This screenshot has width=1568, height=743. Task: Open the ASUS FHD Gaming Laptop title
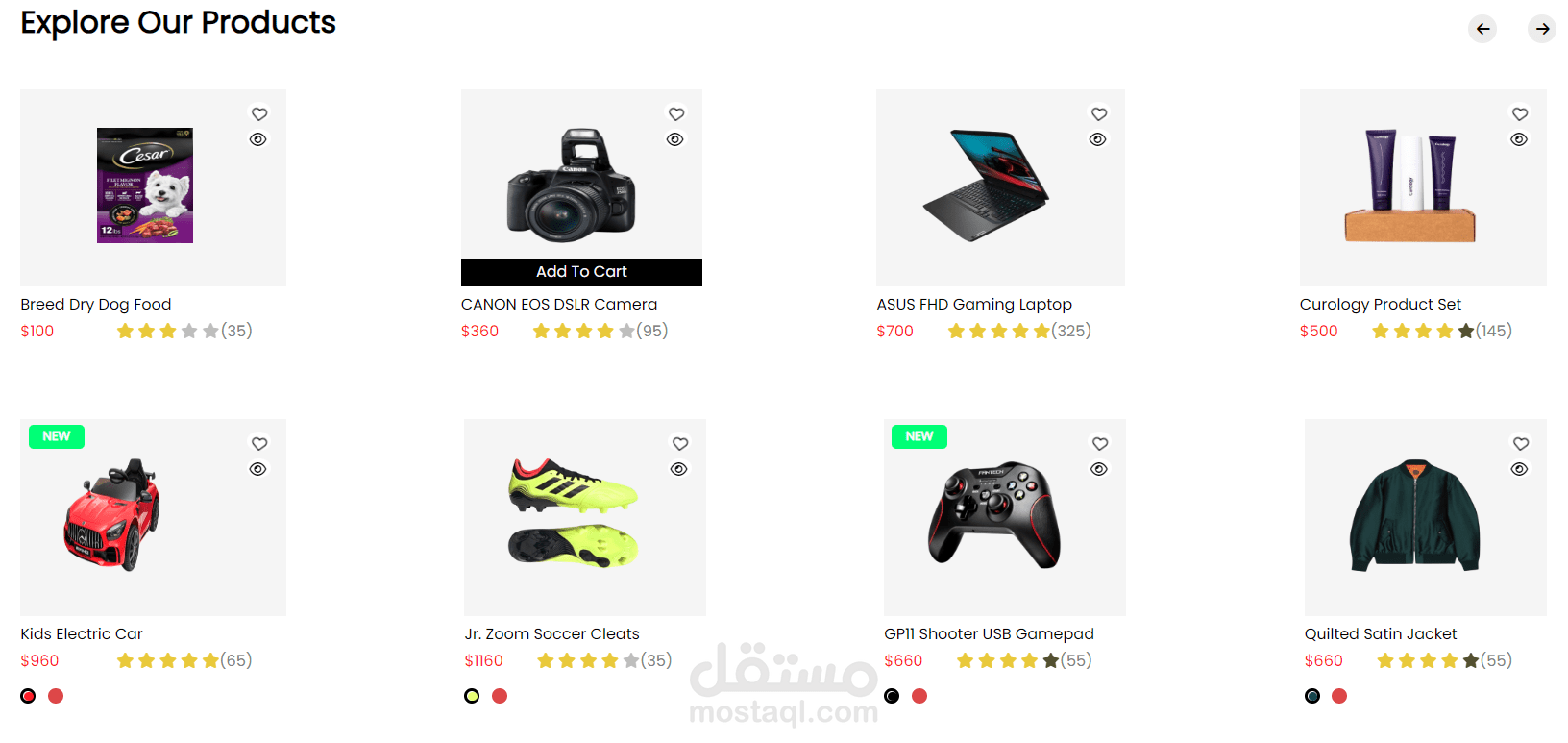(974, 304)
